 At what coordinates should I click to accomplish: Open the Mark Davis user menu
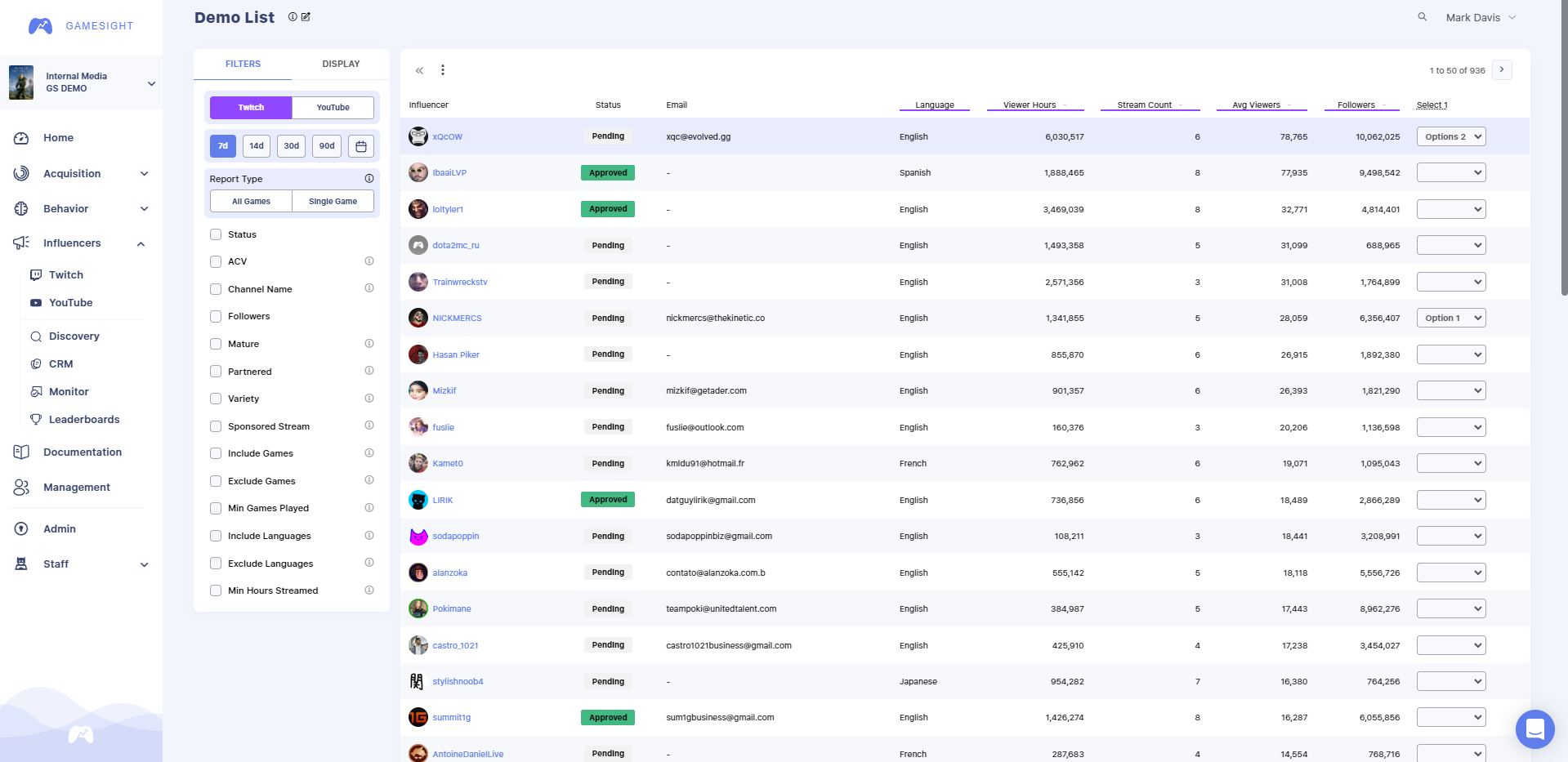click(1481, 17)
